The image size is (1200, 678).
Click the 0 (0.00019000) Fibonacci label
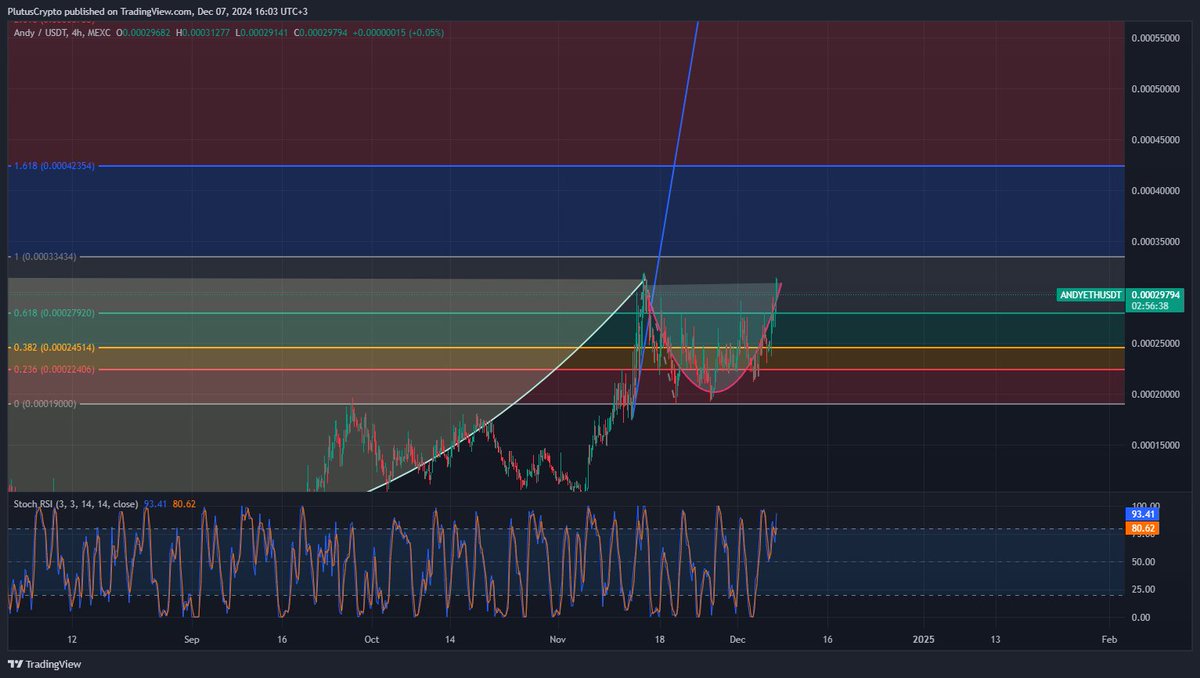44,404
